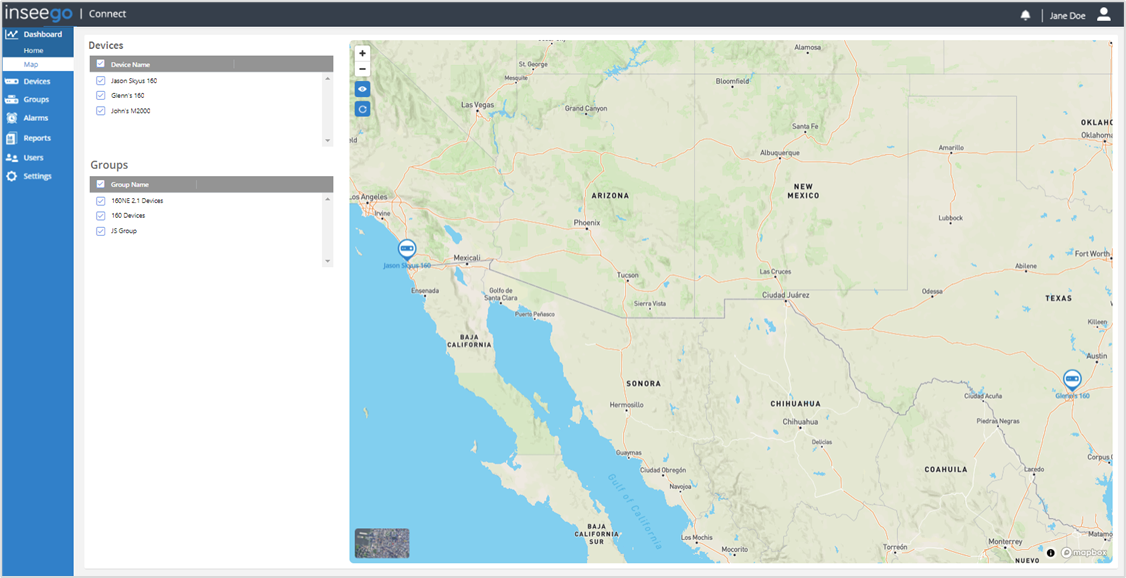Click the Inseego logo
The height and width of the screenshot is (578, 1126).
tap(39, 14)
